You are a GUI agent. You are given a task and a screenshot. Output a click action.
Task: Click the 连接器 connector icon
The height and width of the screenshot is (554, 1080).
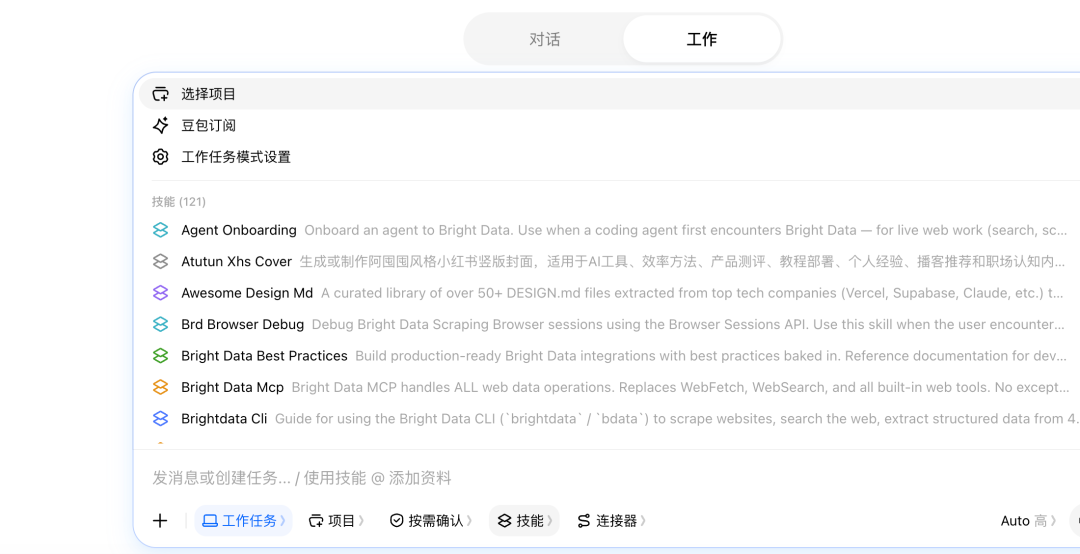point(584,521)
